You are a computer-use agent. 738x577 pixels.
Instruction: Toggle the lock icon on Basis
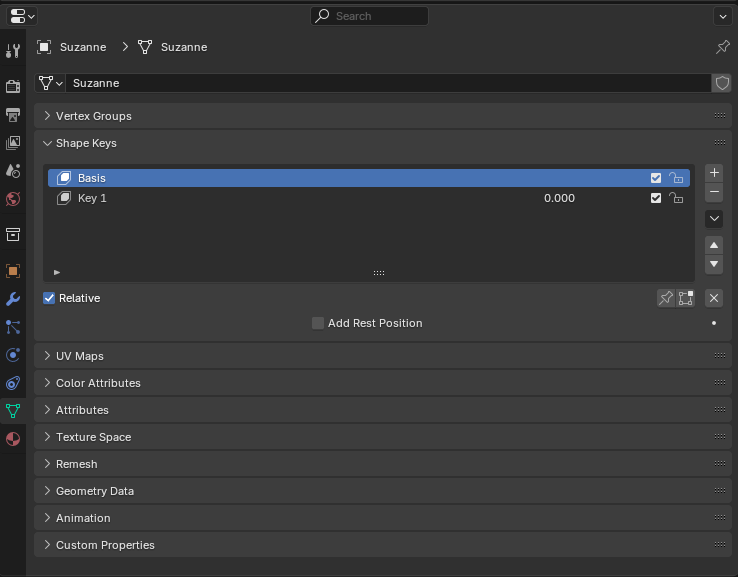tap(676, 178)
